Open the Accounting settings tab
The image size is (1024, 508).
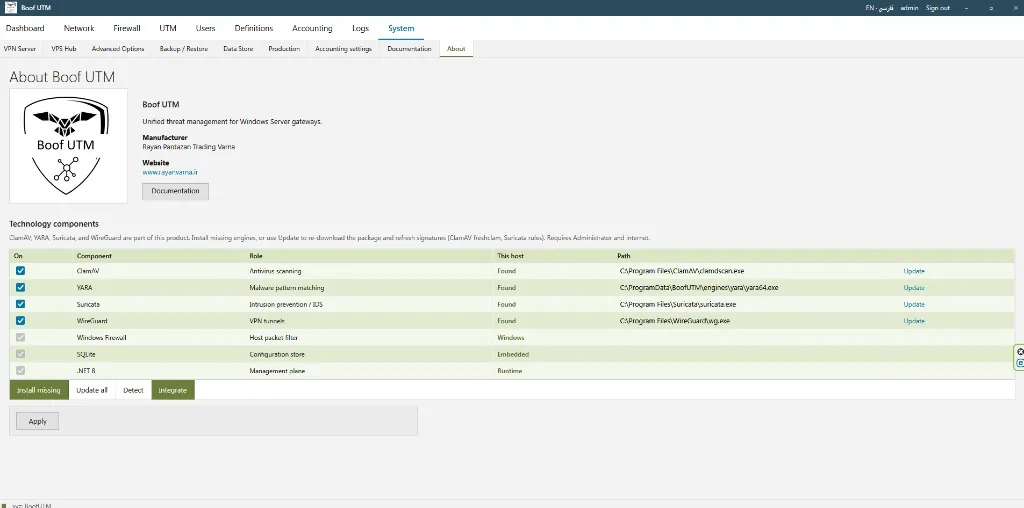pos(344,49)
